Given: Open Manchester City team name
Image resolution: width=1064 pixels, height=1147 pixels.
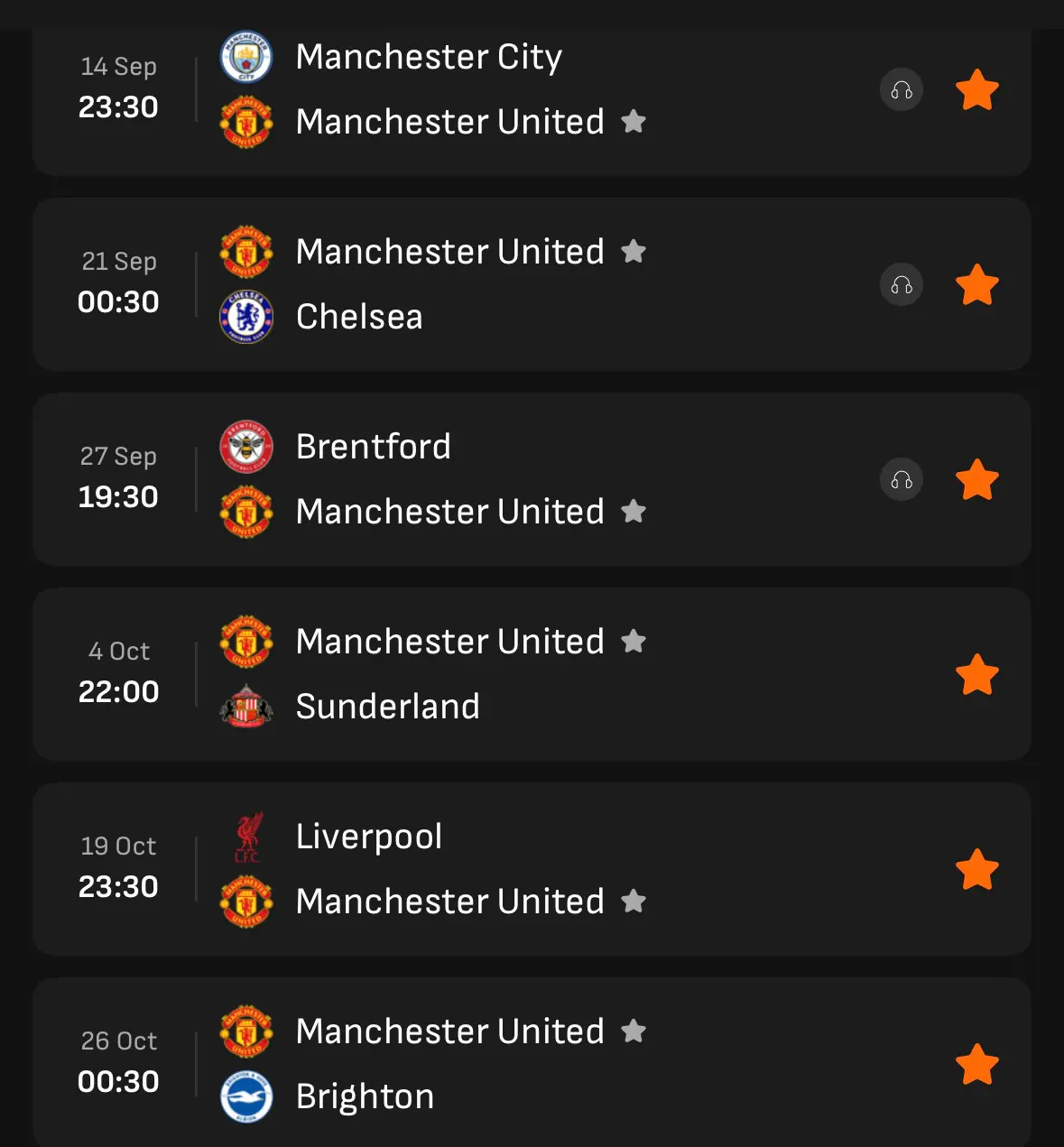Looking at the screenshot, I should click(429, 58).
